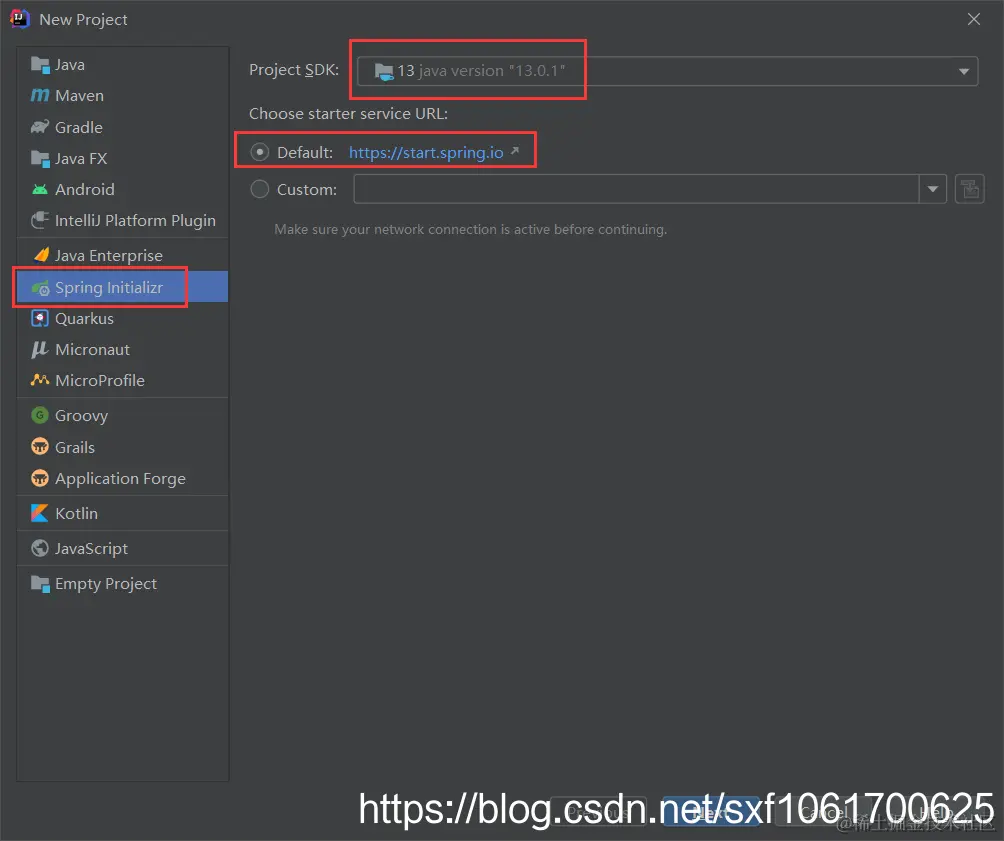
Task: Click the Java FX folder icon
Action: click(x=40, y=158)
